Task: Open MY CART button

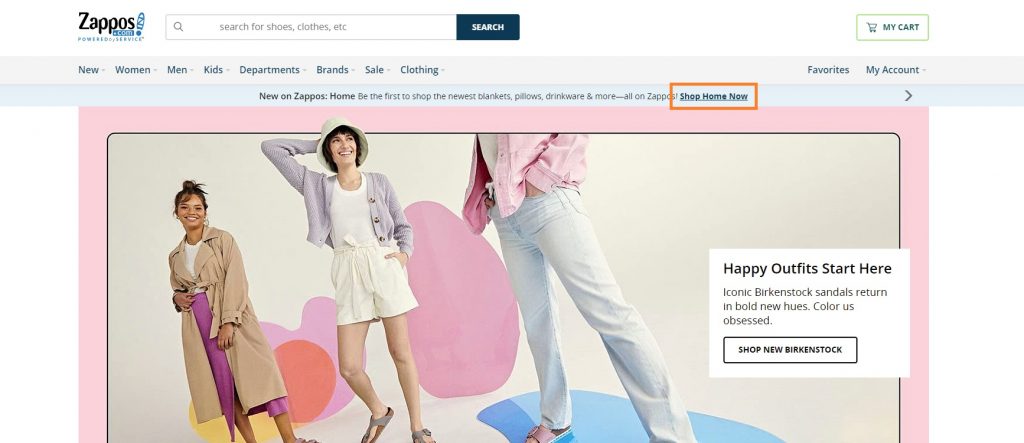Action: point(892,27)
